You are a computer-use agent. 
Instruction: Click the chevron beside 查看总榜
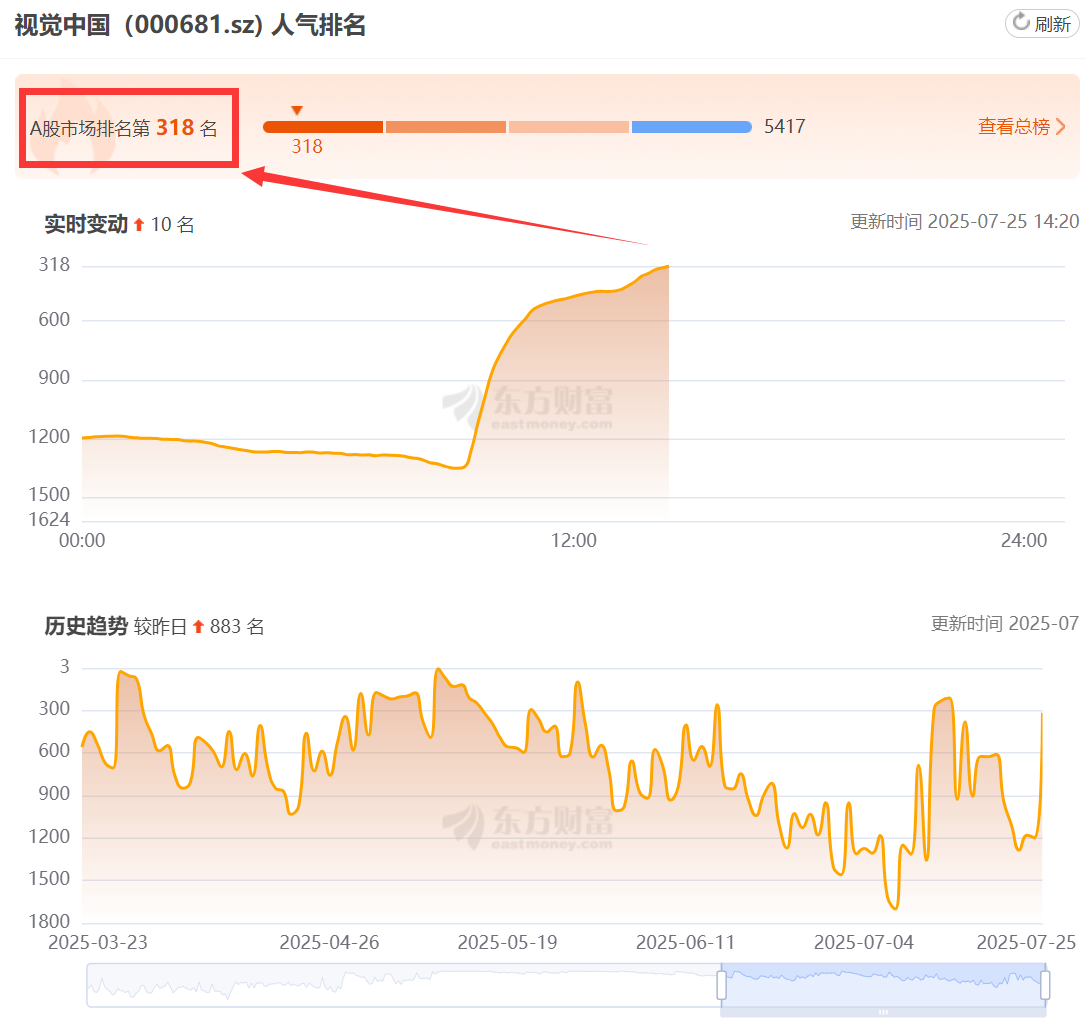(x=1060, y=127)
